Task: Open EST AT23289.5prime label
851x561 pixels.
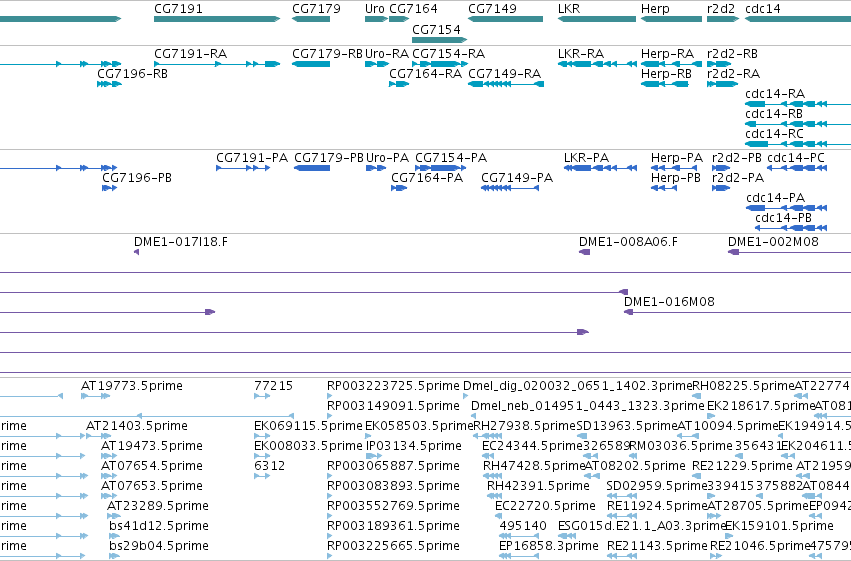Action: click(158, 506)
